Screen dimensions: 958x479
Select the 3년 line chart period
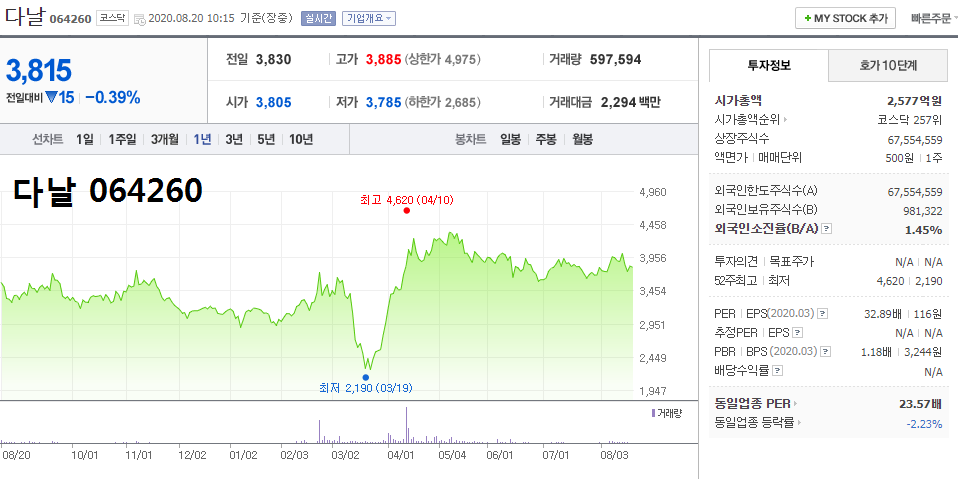(x=234, y=139)
